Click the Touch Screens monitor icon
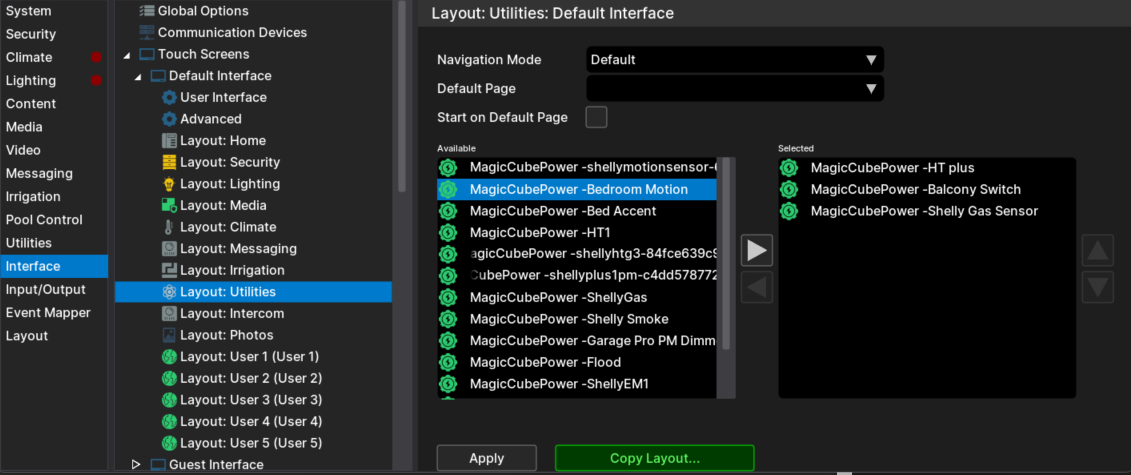 (x=146, y=54)
